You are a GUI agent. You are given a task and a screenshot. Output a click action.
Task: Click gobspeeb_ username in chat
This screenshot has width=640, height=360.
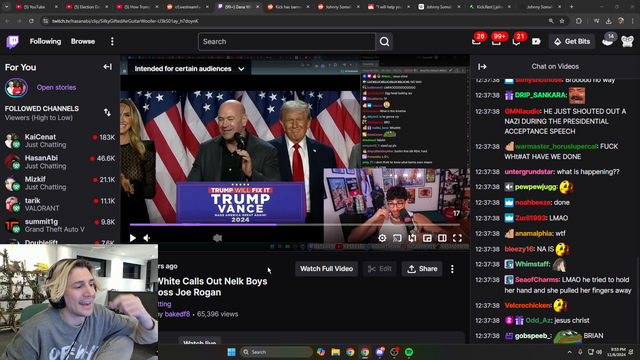coord(534,336)
